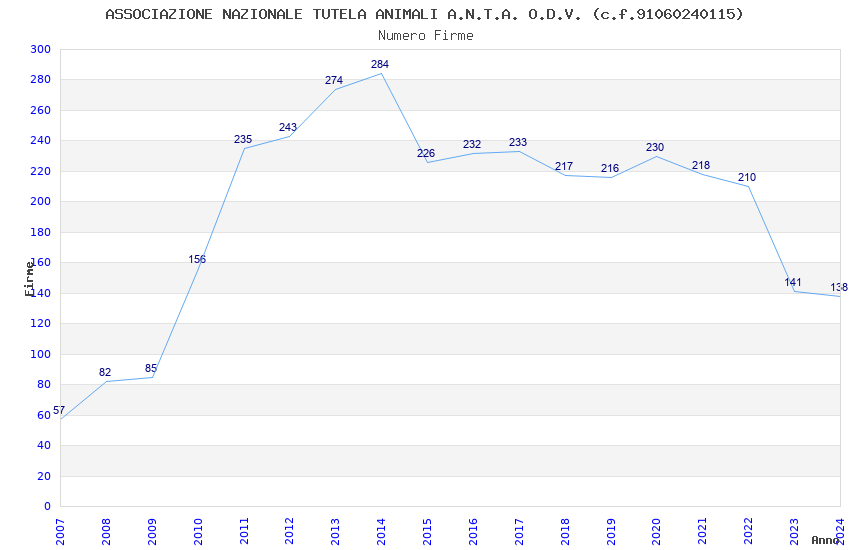Click the y-axis value 100
The width and height of the screenshot is (850, 550).
coord(41,354)
